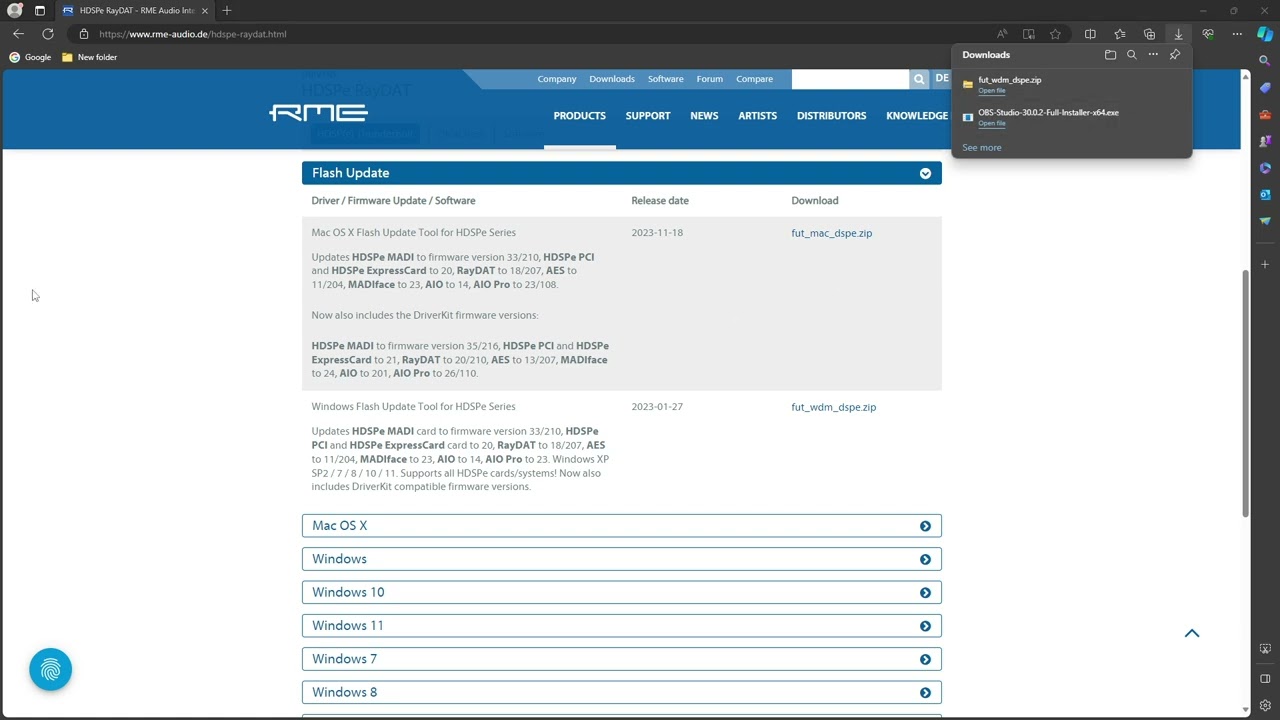Open Browser essentials heart icon
This screenshot has height=720, width=1280.
[x=1208, y=34]
